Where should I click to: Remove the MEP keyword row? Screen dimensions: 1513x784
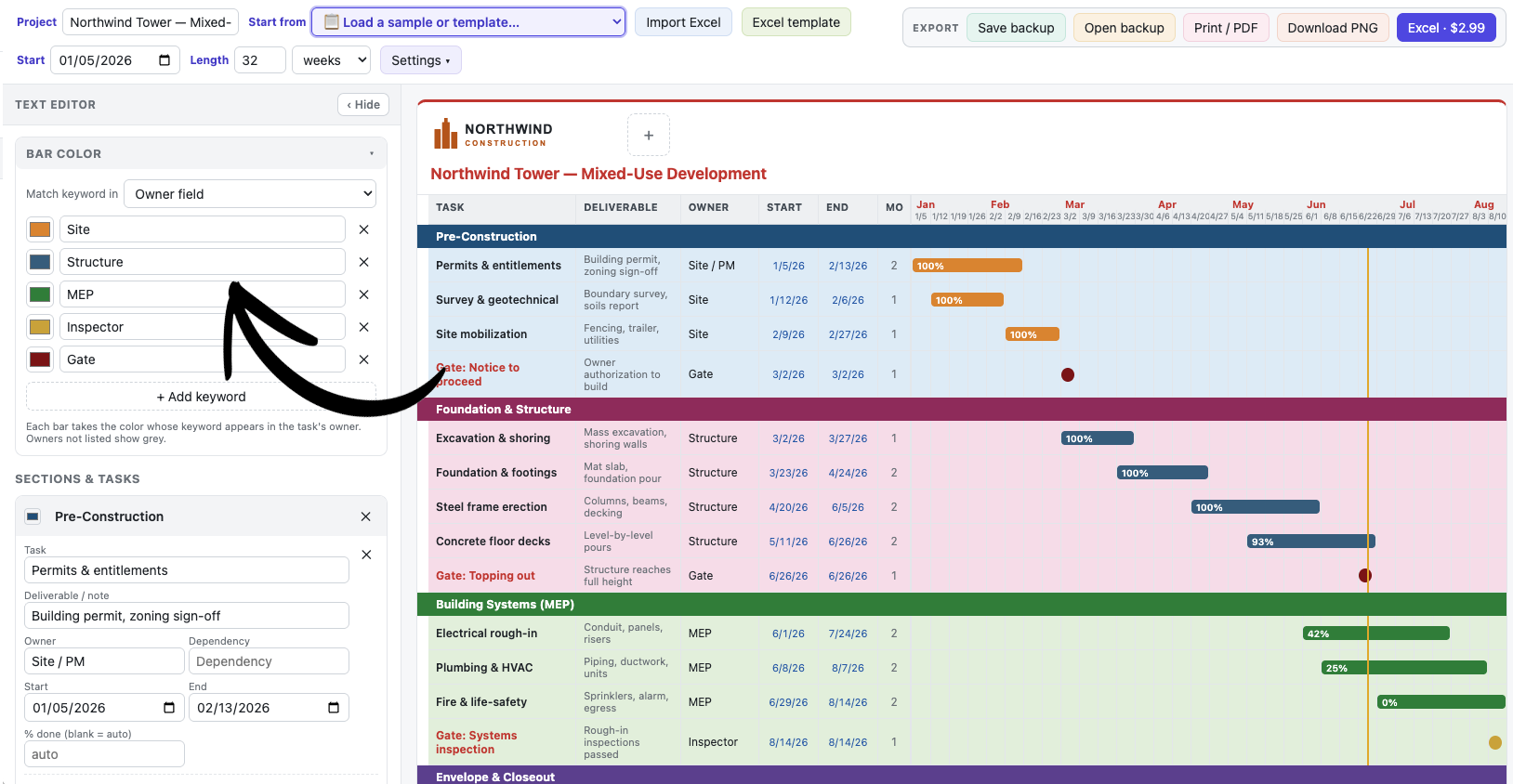[364, 294]
